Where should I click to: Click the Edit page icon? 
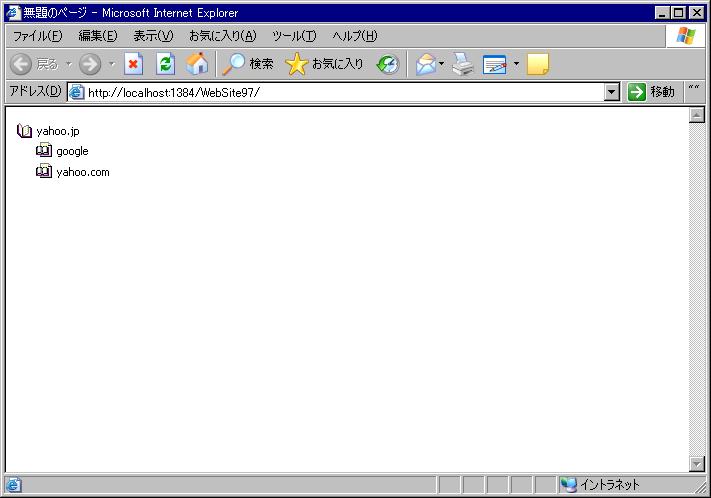point(494,64)
